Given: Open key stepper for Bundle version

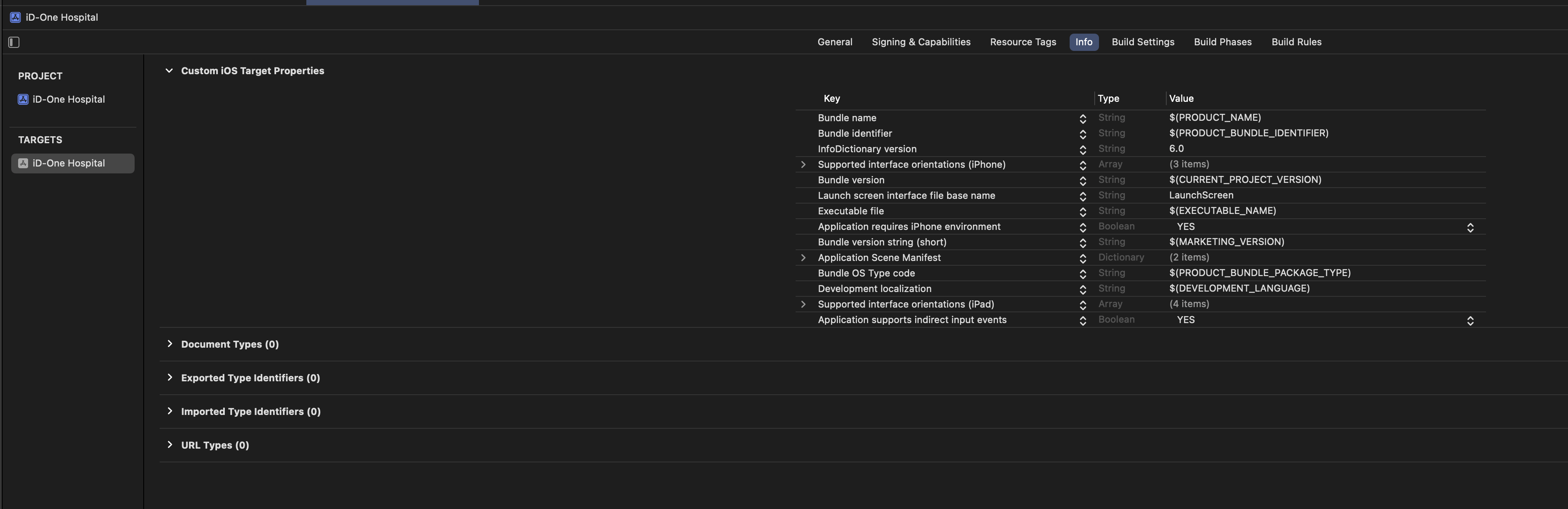Looking at the screenshot, I should pyautogui.click(x=1082, y=180).
